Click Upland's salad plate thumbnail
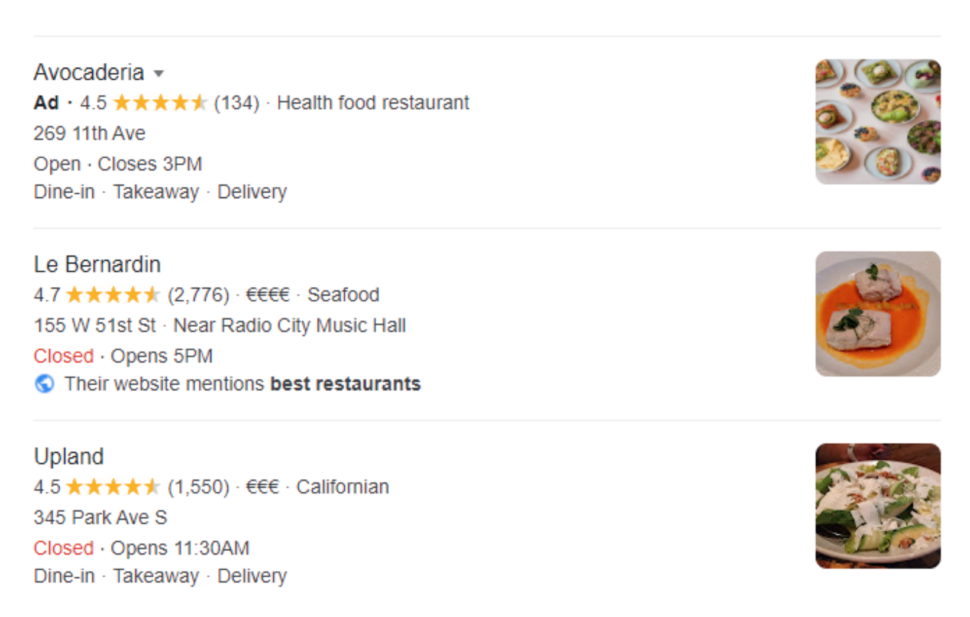Viewport: 970px width, 617px height. [x=878, y=504]
